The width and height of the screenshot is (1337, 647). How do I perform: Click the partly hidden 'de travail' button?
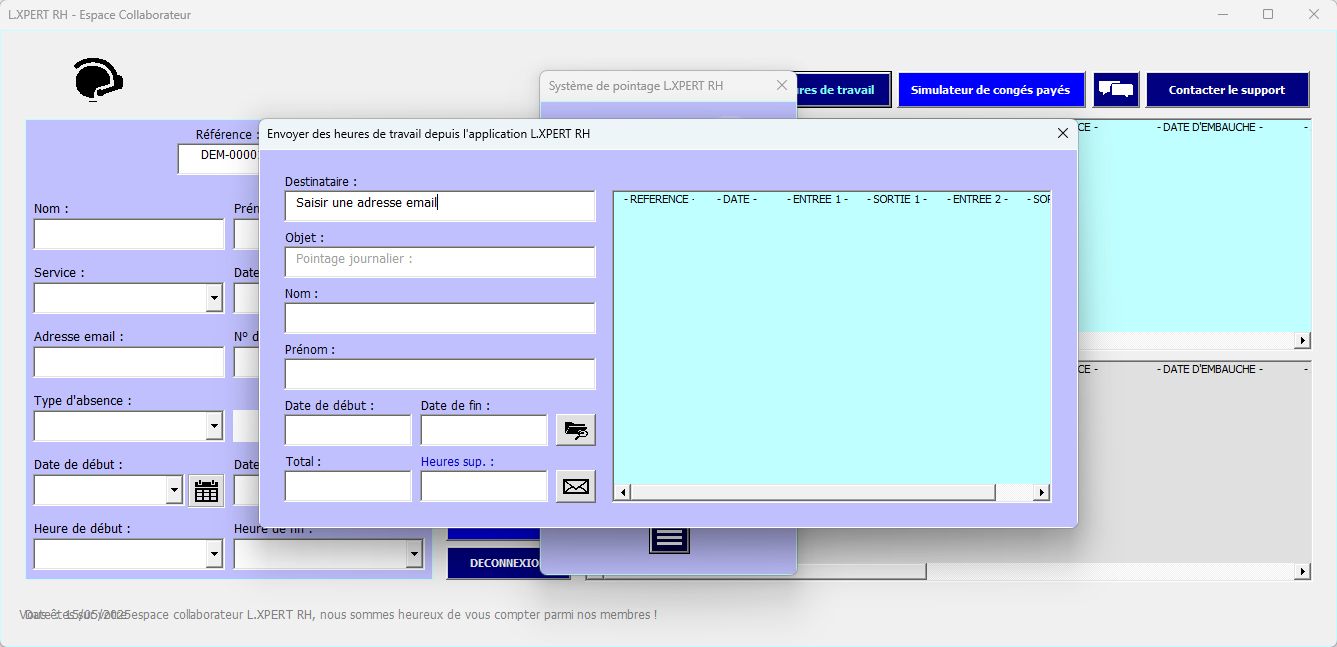pos(843,90)
